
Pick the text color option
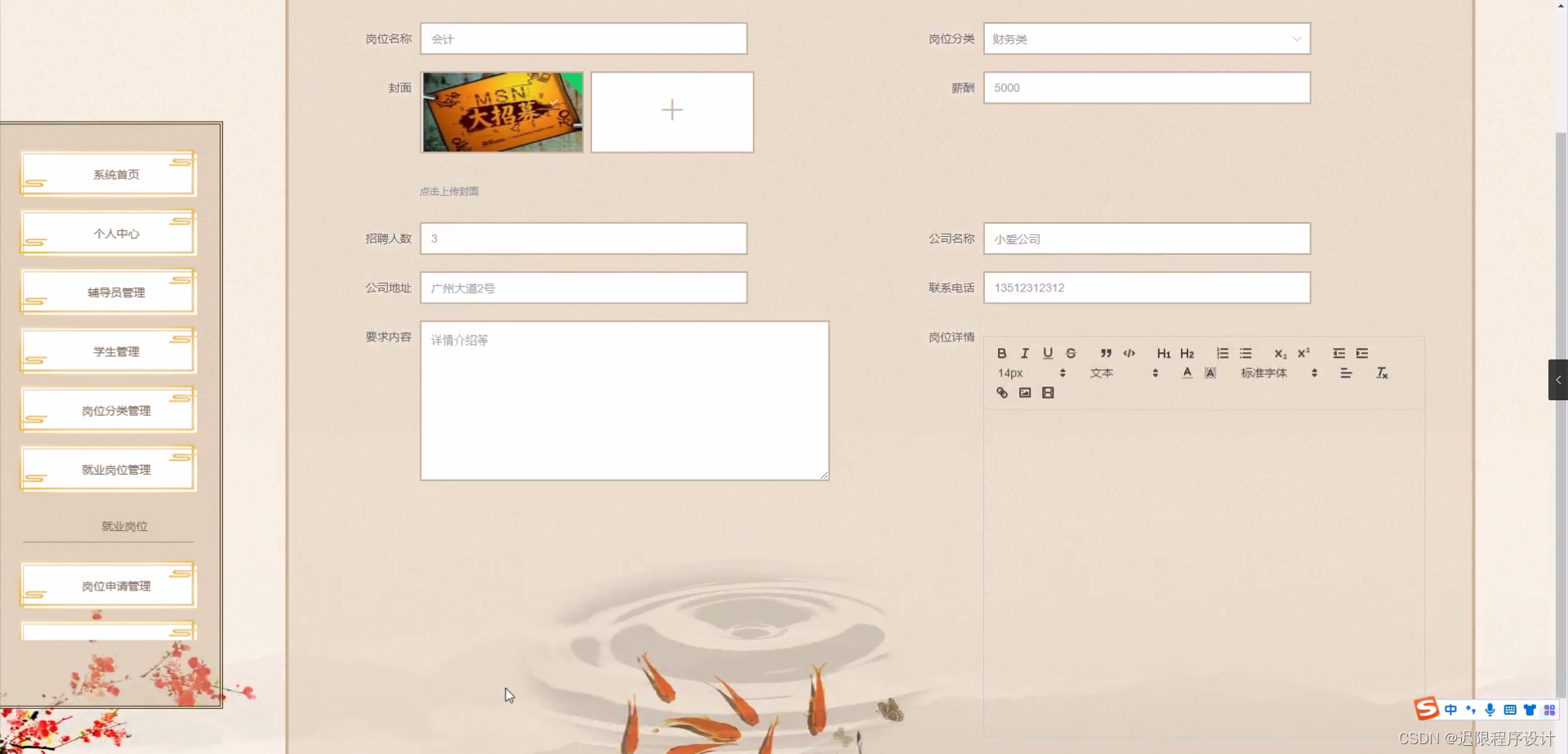point(1187,373)
